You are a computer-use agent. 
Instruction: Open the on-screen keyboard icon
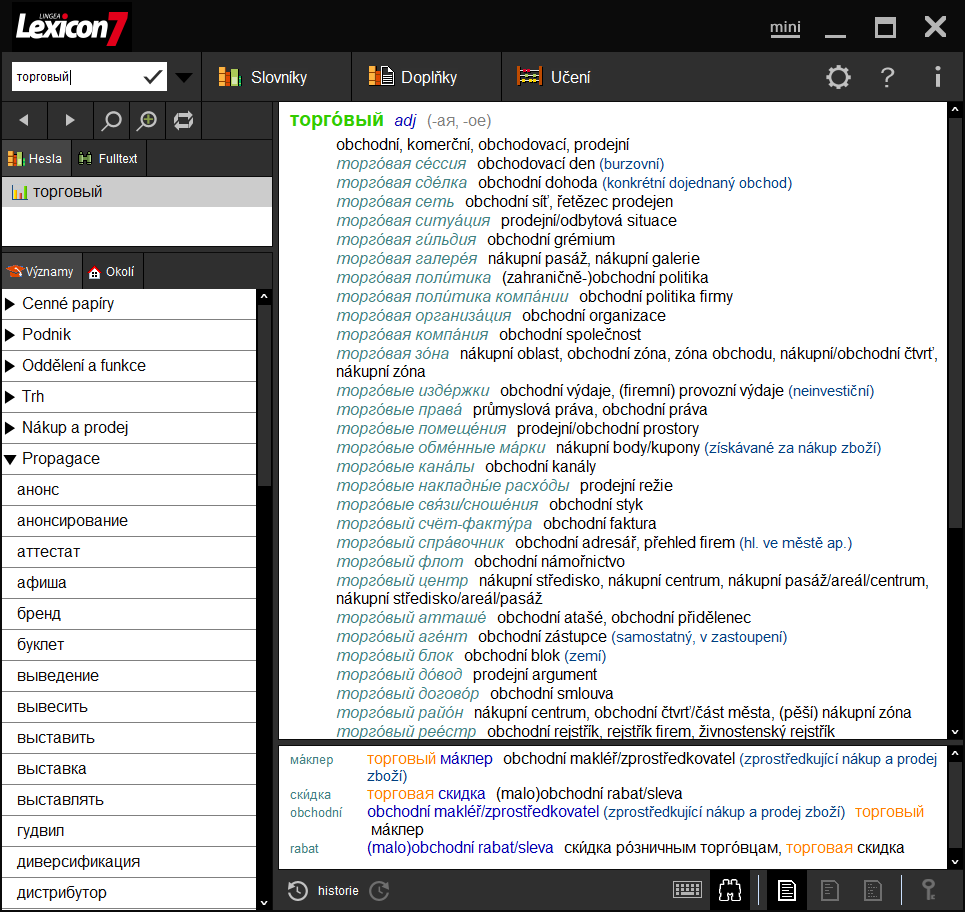[687, 890]
